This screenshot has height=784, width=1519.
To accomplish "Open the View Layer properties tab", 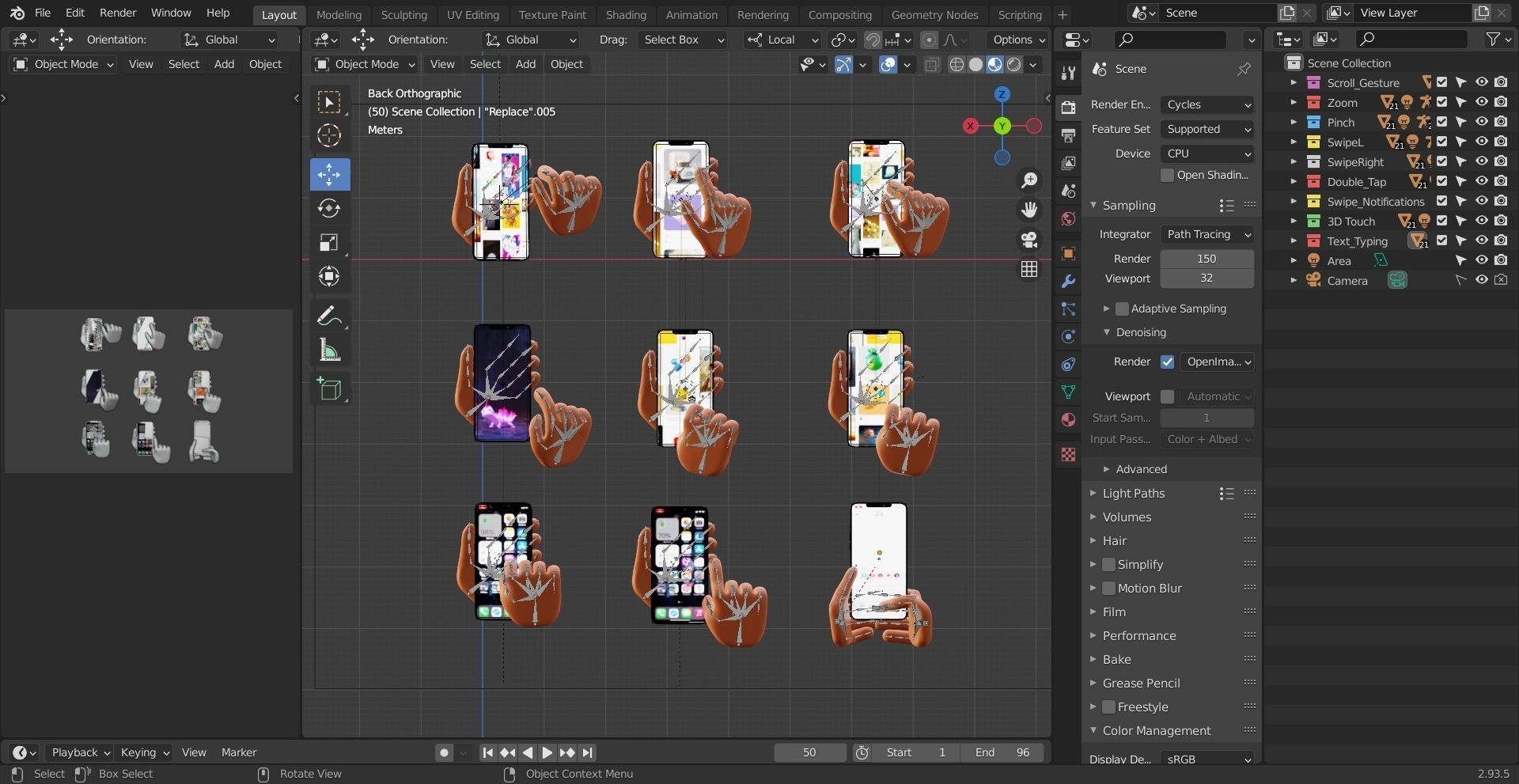I will pyautogui.click(x=1068, y=163).
